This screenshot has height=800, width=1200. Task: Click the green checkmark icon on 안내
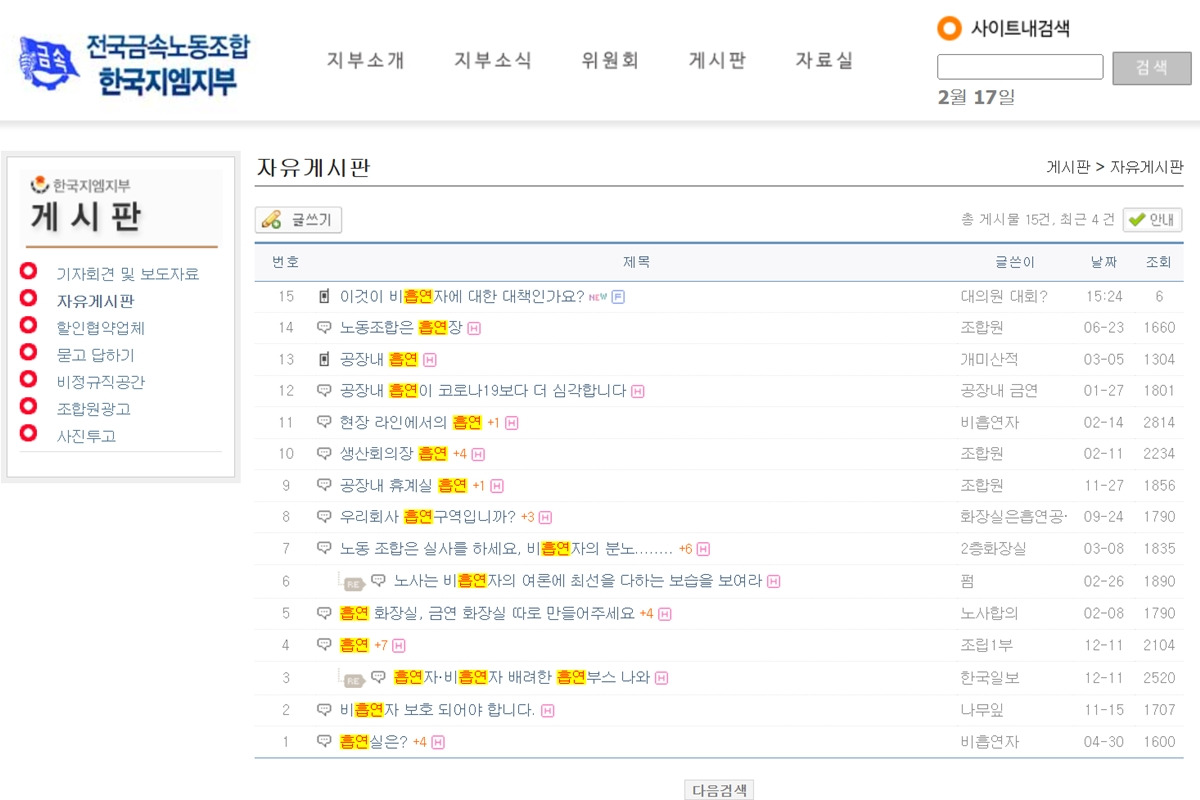1136,220
